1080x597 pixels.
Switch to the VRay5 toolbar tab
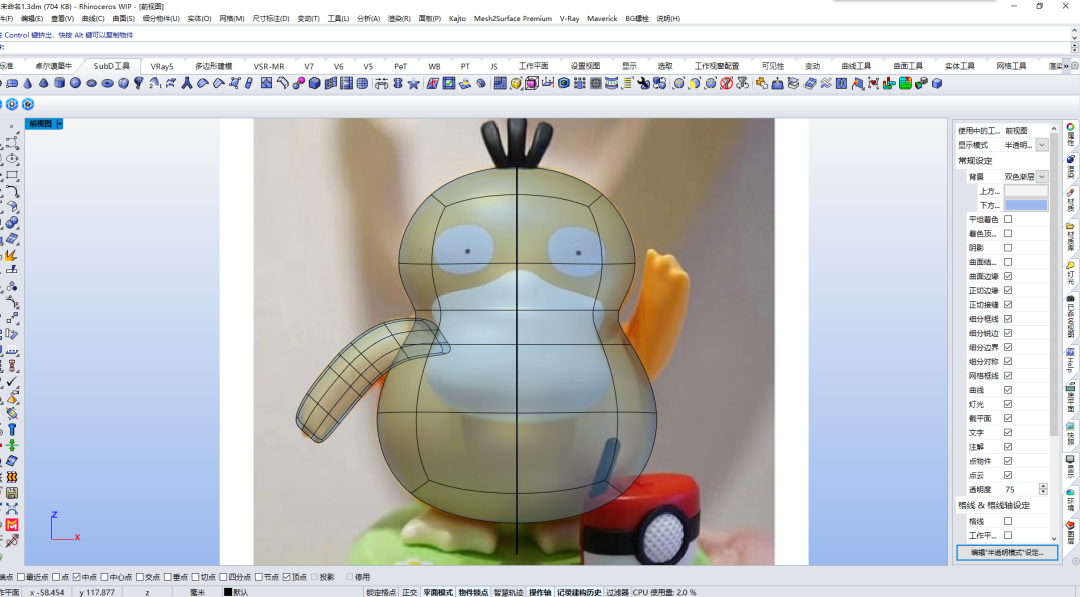tap(162, 66)
